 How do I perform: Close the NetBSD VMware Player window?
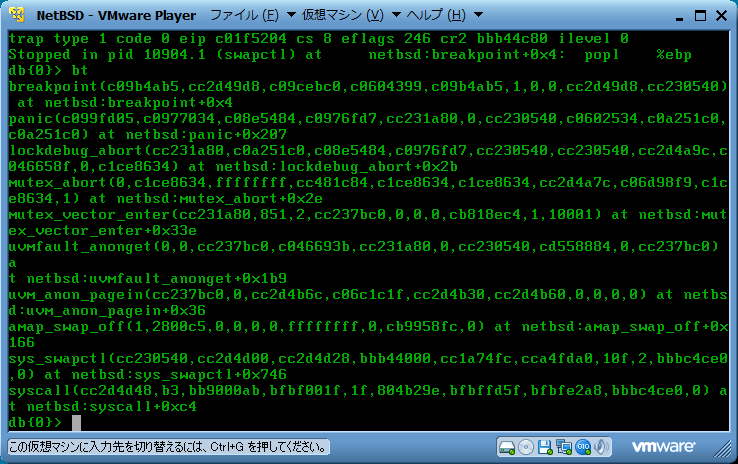click(718, 15)
